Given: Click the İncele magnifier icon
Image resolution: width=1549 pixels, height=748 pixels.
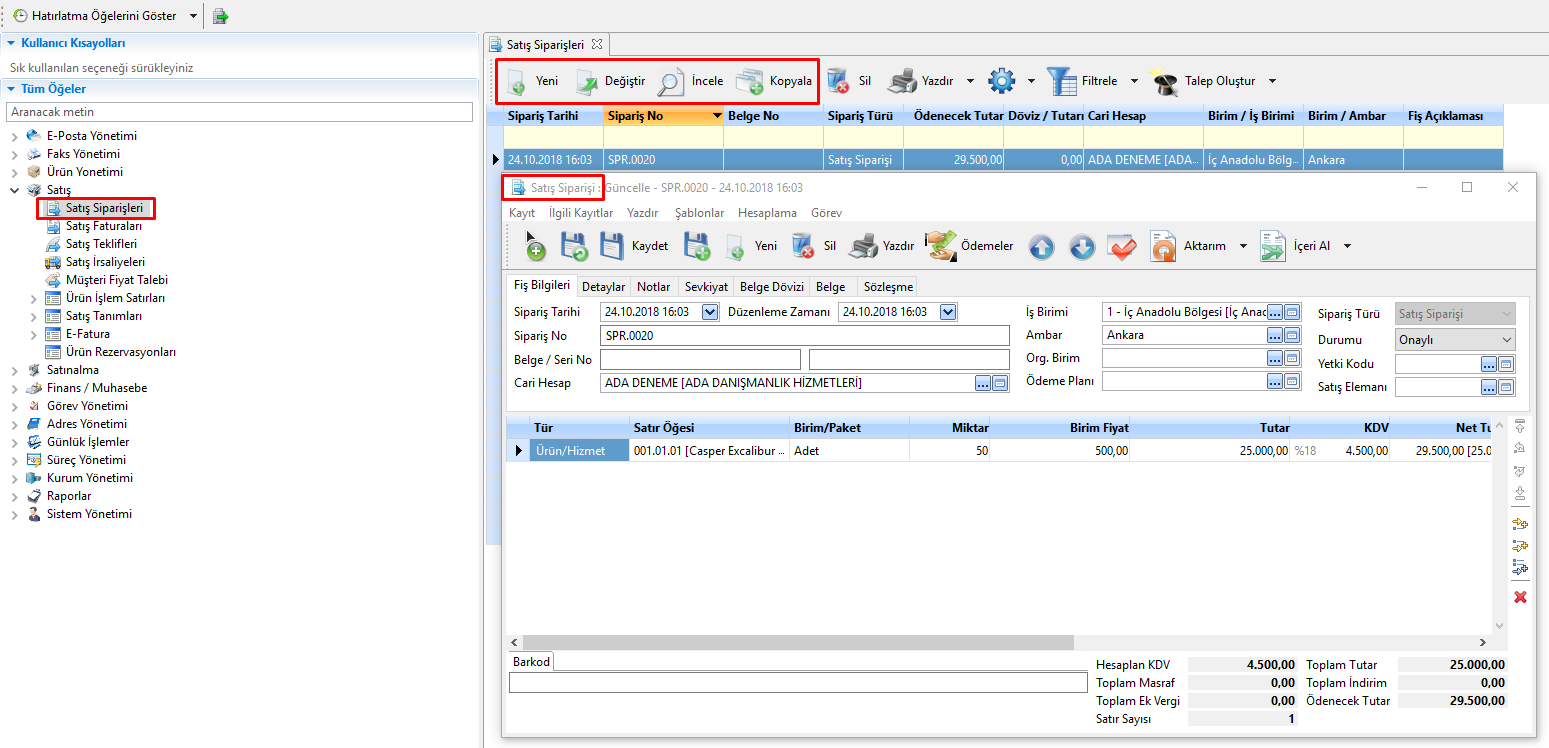Looking at the screenshot, I should tap(670, 81).
